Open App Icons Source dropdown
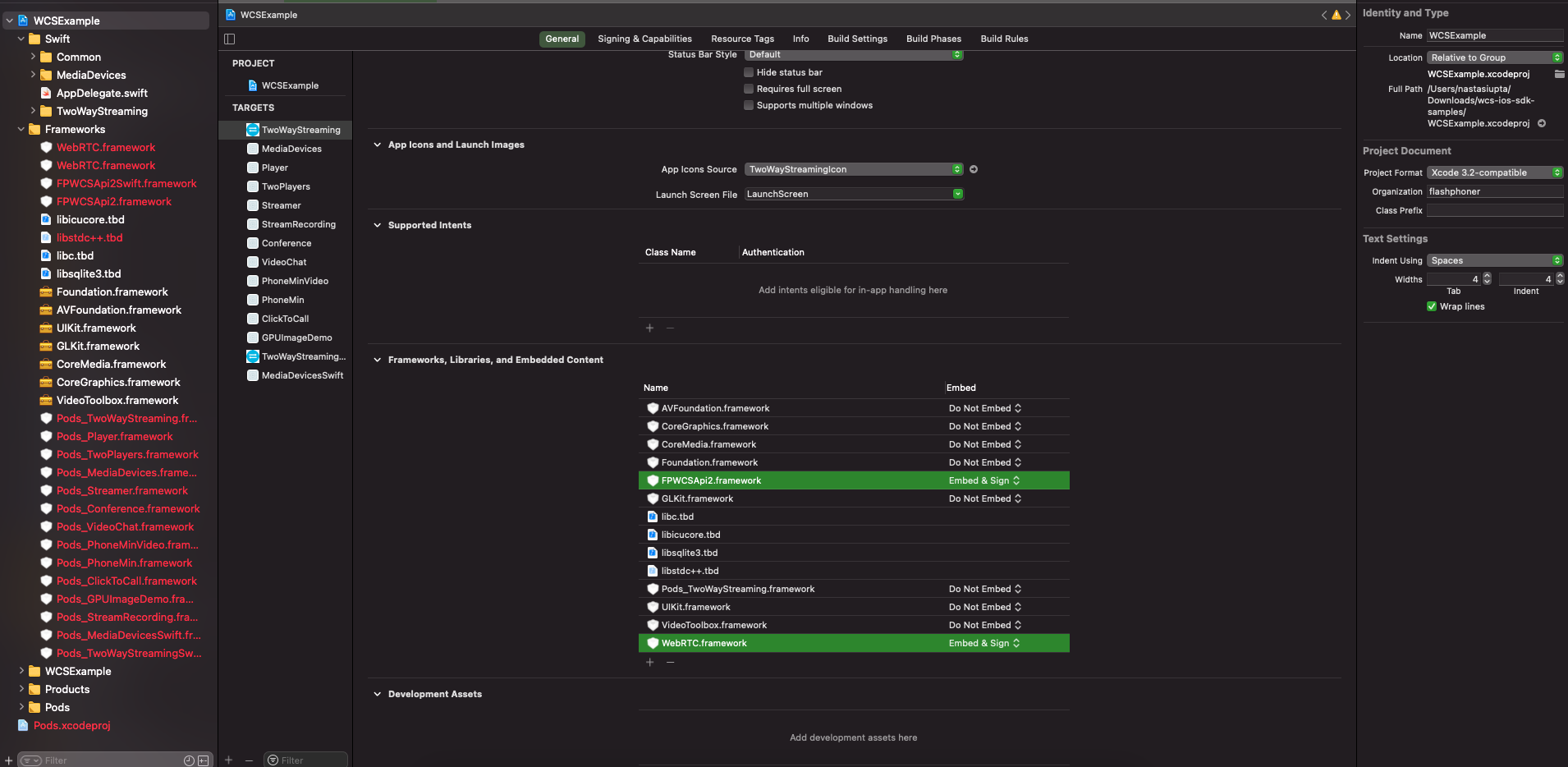Image resolution: width=1568 pixels, height=767 pixels. (854, 169)
